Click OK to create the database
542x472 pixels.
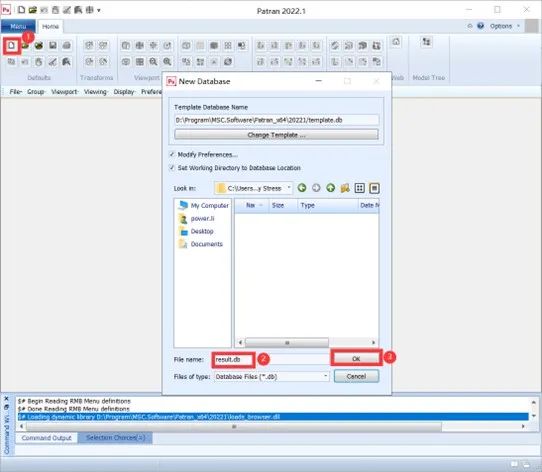356,359
